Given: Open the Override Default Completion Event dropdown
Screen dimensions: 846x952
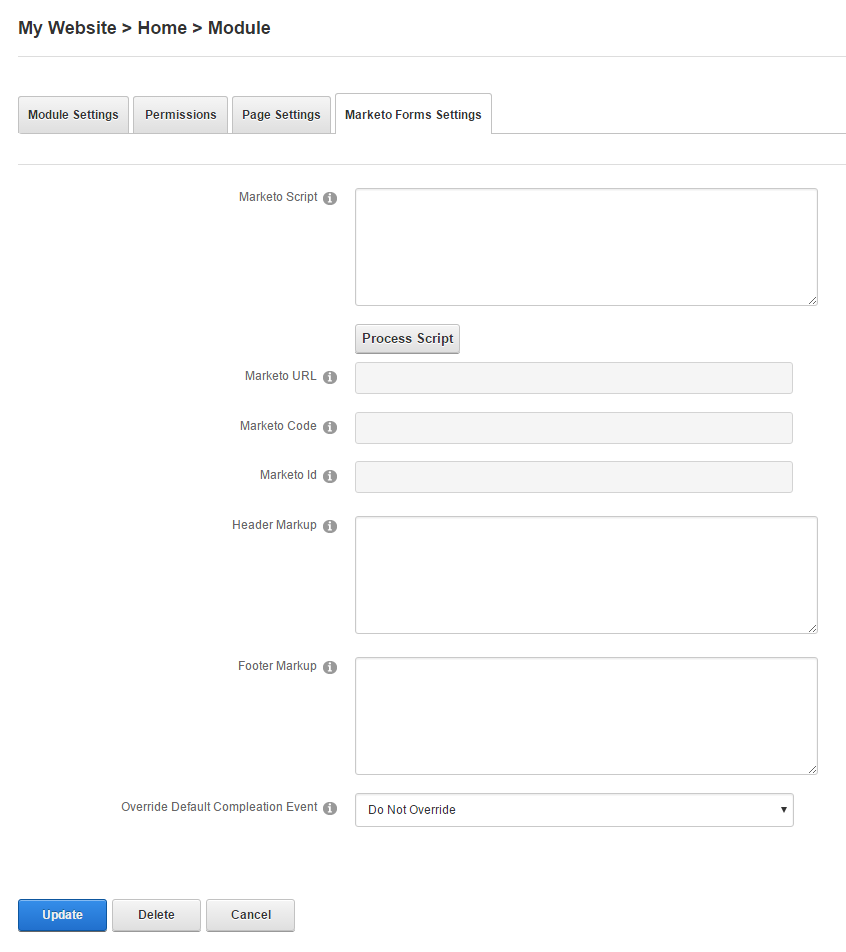Looking at the screenshot, I should point(574,810).
